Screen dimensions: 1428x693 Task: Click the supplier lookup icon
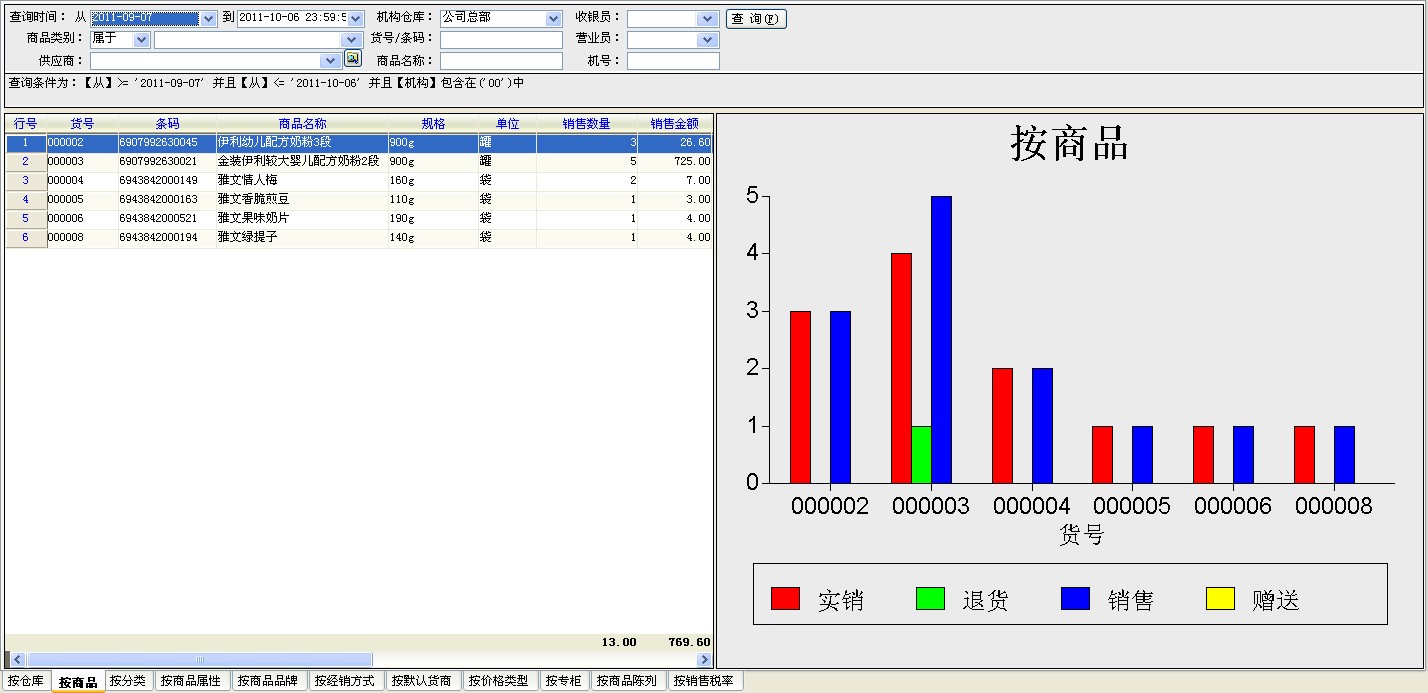coord(352,59)
